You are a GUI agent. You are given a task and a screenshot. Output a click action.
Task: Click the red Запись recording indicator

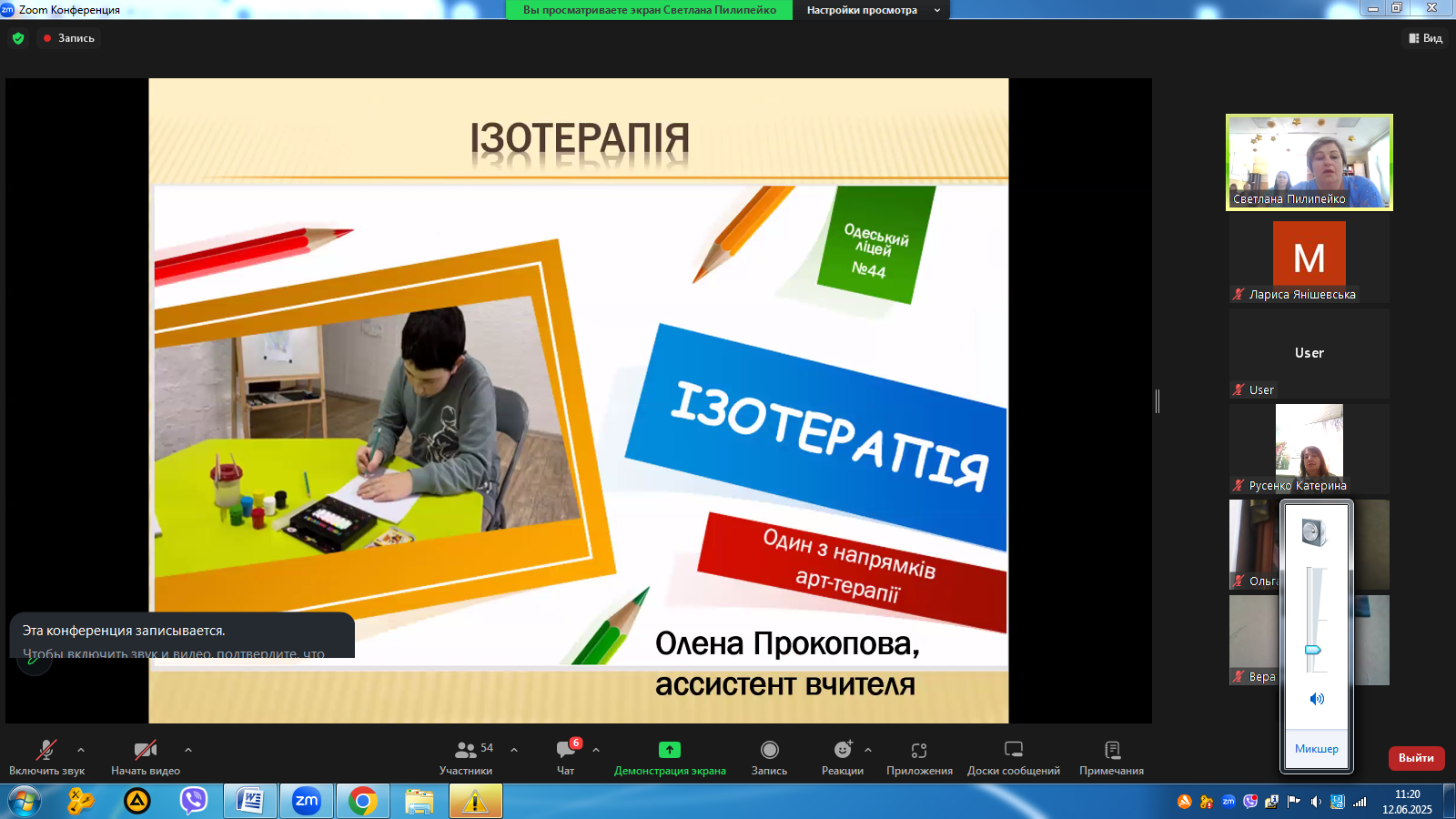[68, 38]
